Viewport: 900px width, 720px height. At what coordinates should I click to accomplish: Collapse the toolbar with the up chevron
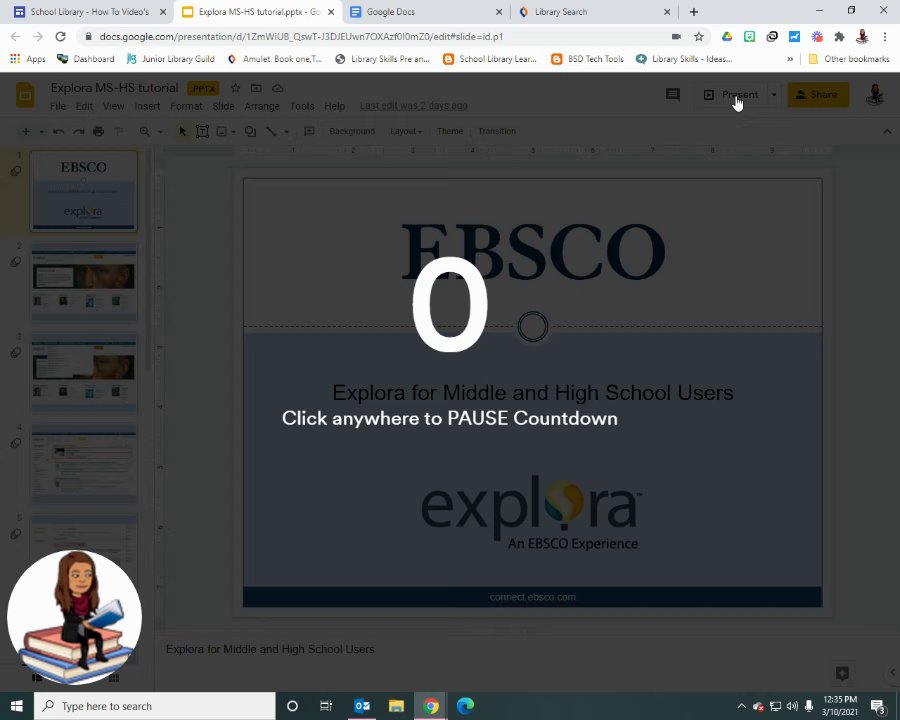[887, 131]
